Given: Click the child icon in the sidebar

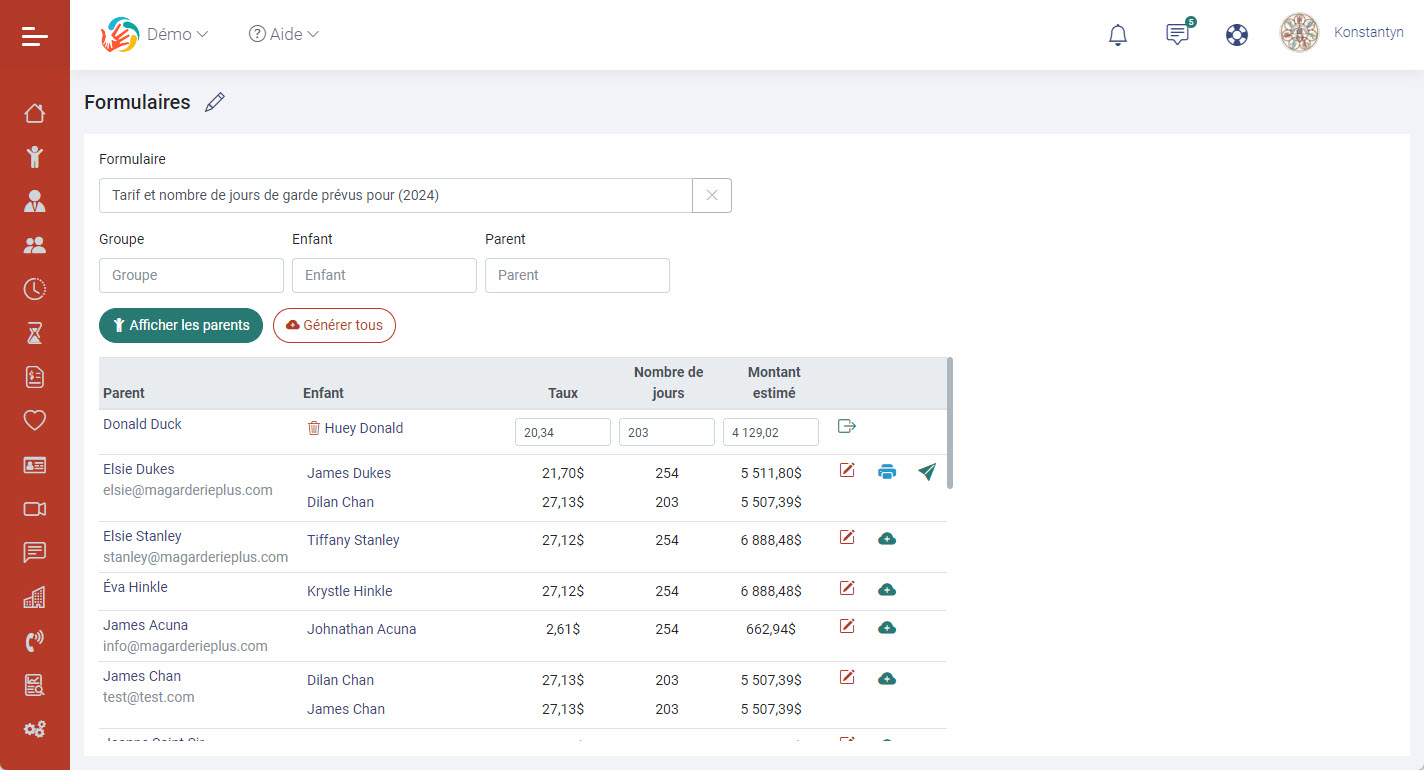Looking at the screenshot, I should pos(34,157).
